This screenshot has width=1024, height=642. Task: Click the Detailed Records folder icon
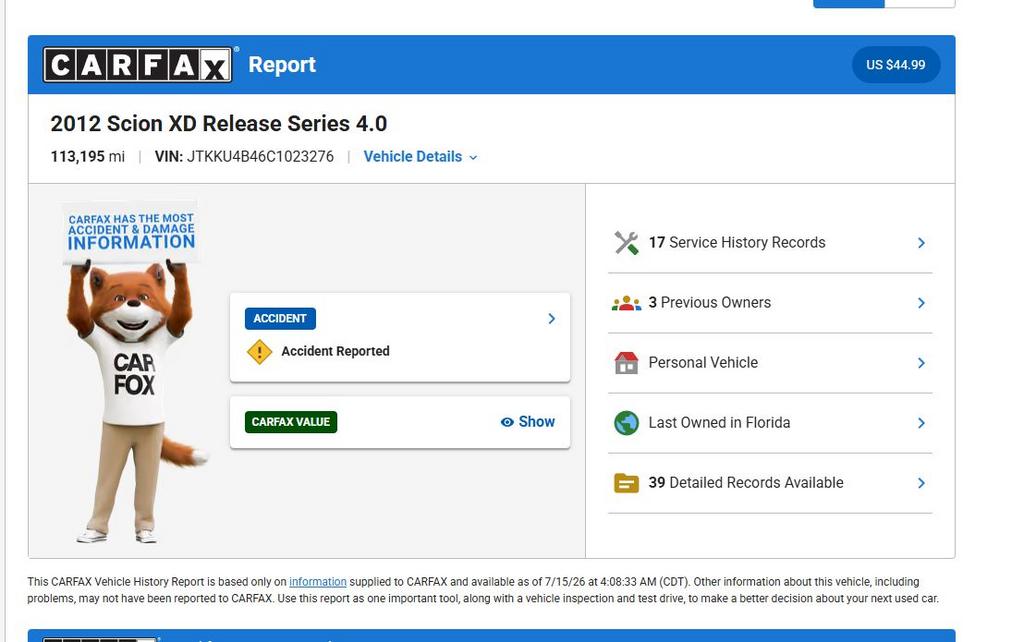coord(626,483)
